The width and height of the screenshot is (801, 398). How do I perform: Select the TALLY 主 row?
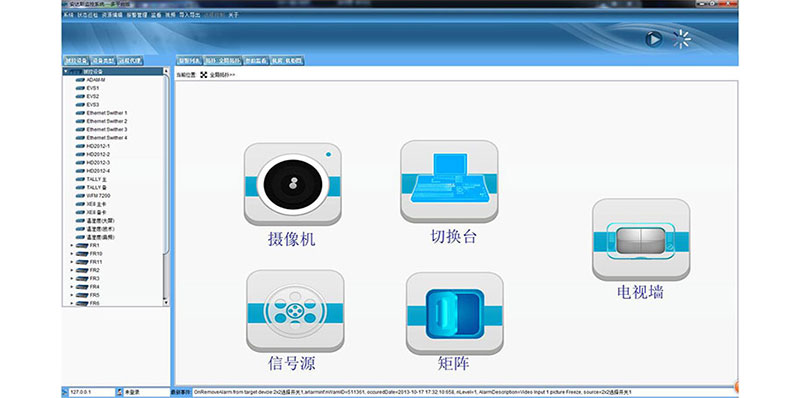click(x=97, y=179)
